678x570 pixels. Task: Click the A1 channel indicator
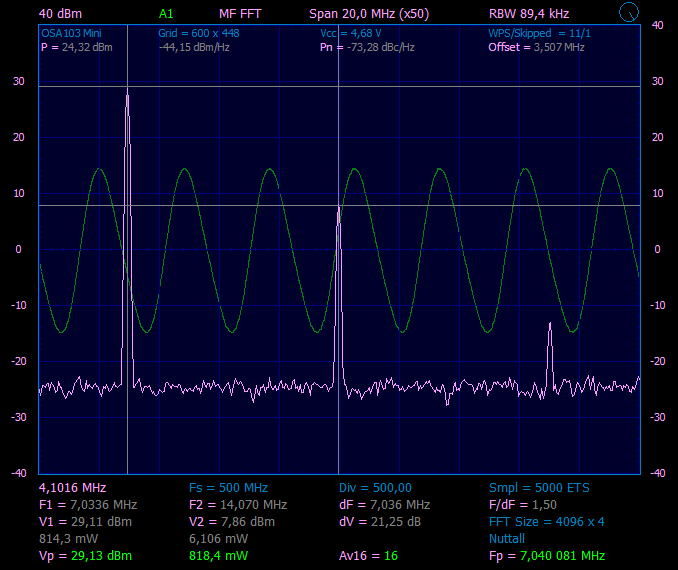(166, 14)
